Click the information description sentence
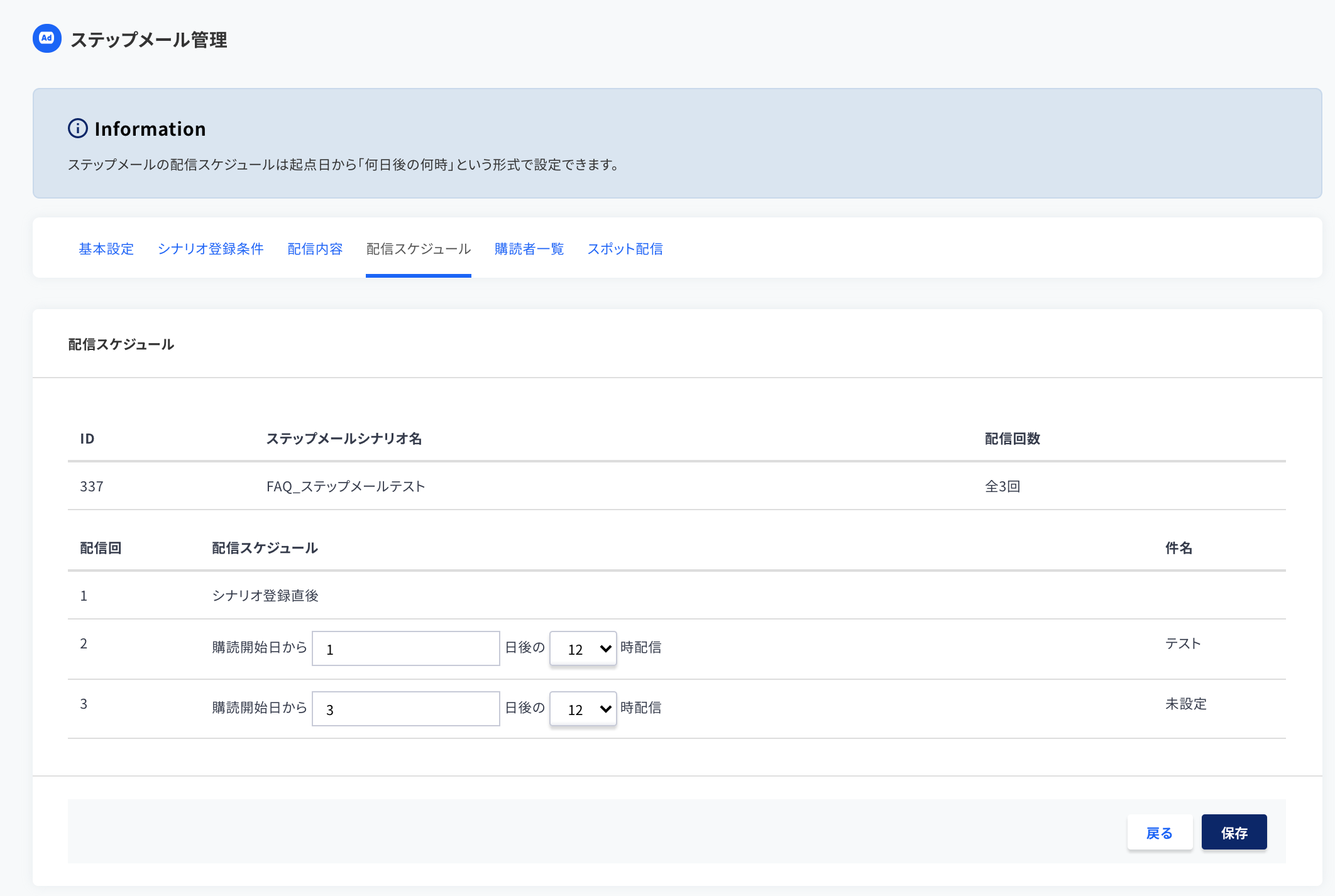The width and height of the screenshot is (1335, 896). pyautogui.click(x=345, y=165)
